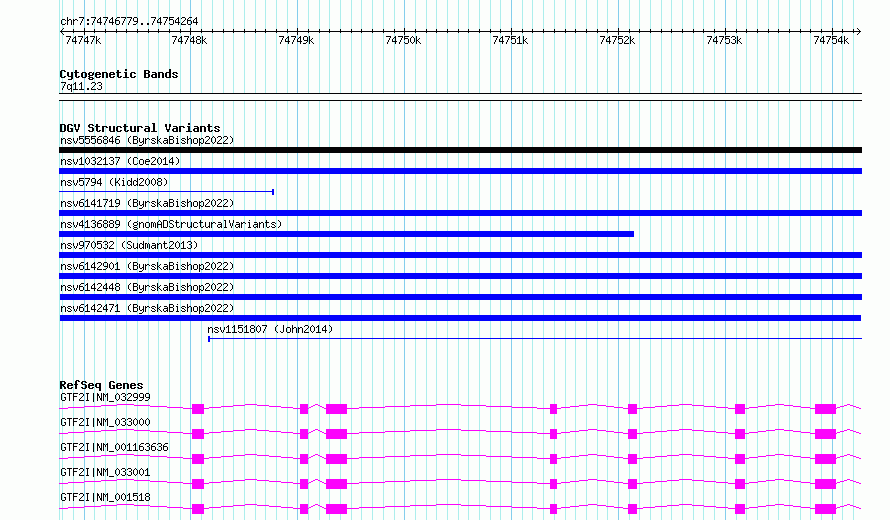Click the blue nsv970532 variant bar

pyautogui.click(x=460, y=255)
